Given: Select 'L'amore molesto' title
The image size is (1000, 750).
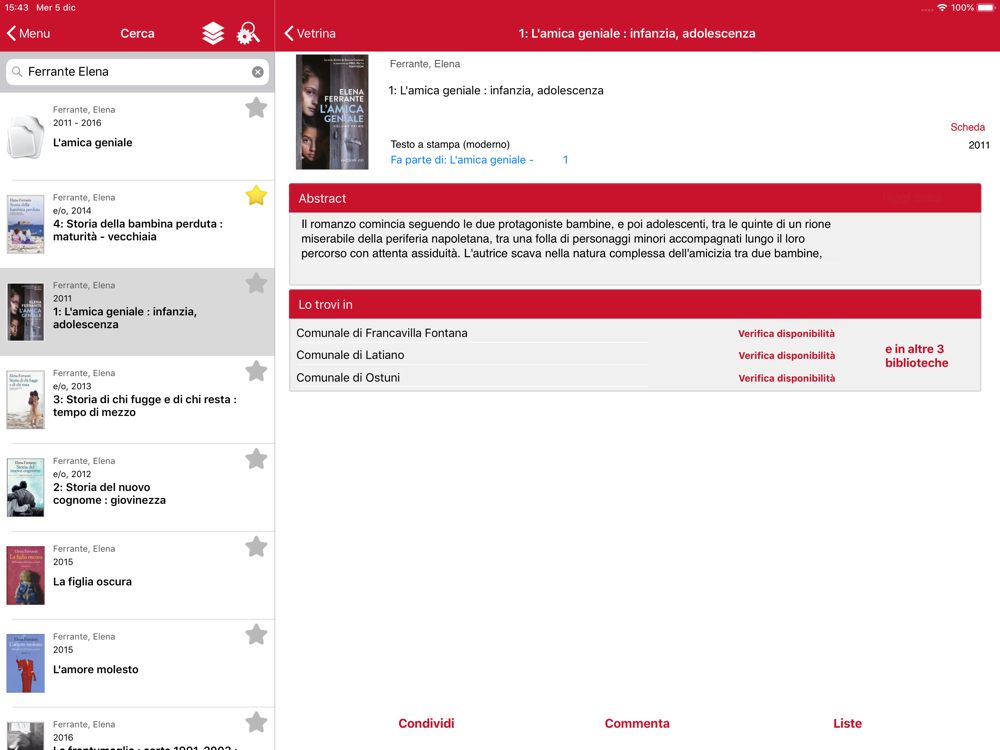Looking at the screenshot, I should 96,670.
